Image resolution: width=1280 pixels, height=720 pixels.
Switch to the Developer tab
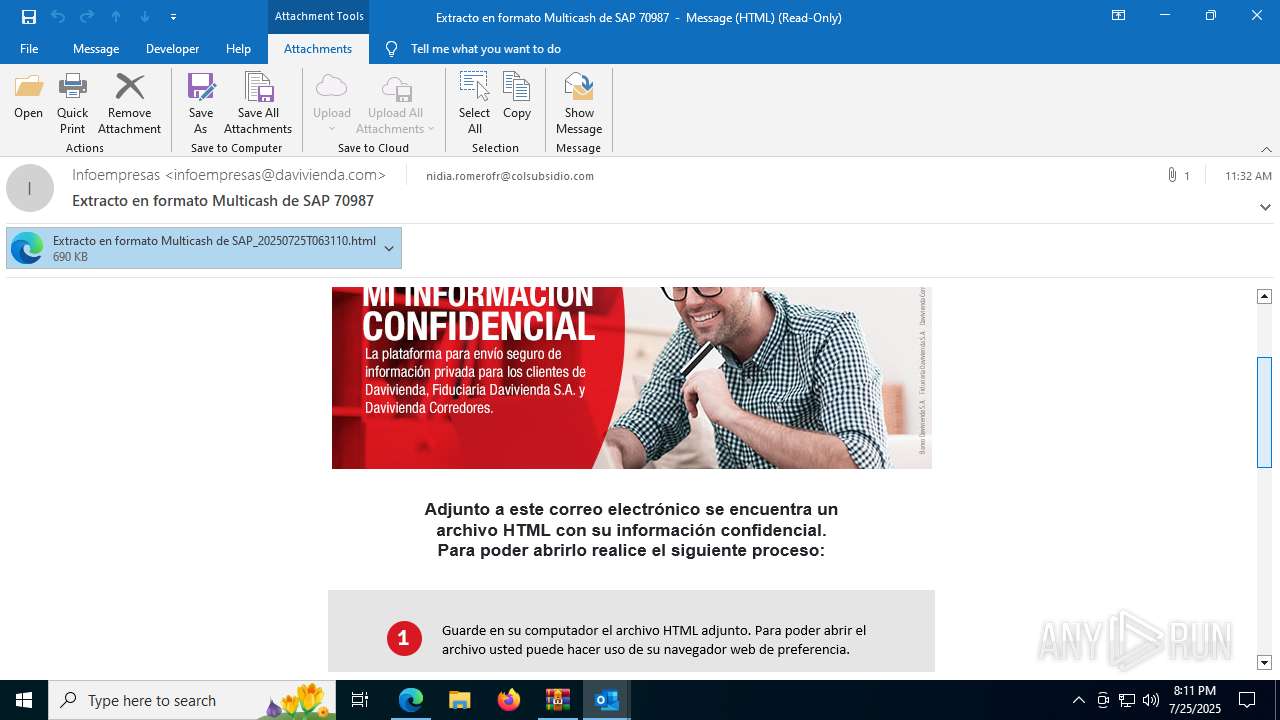click(x=172, y=49)
